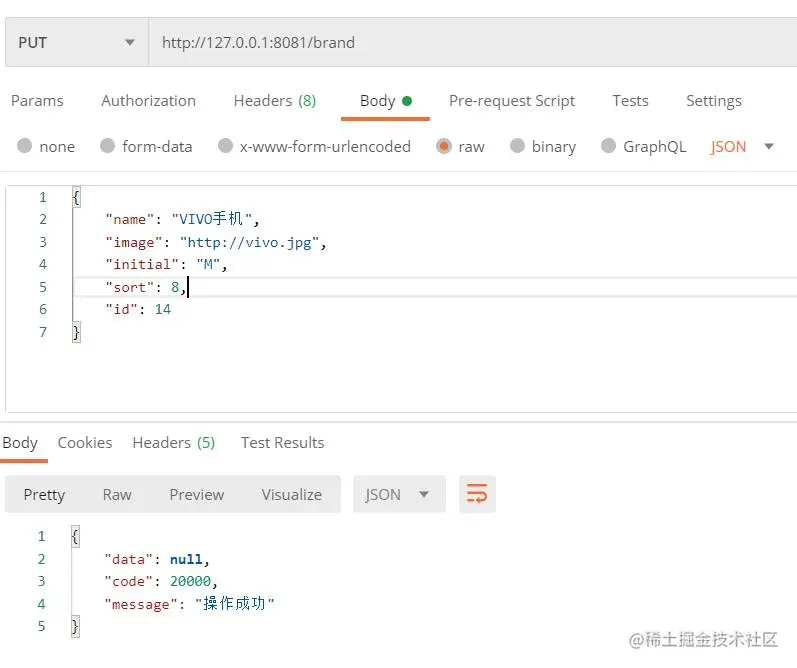Image resolution: width=797 pixels, height=668 pixels.
Task: Click the "id": 14 line
Action: 138,309
